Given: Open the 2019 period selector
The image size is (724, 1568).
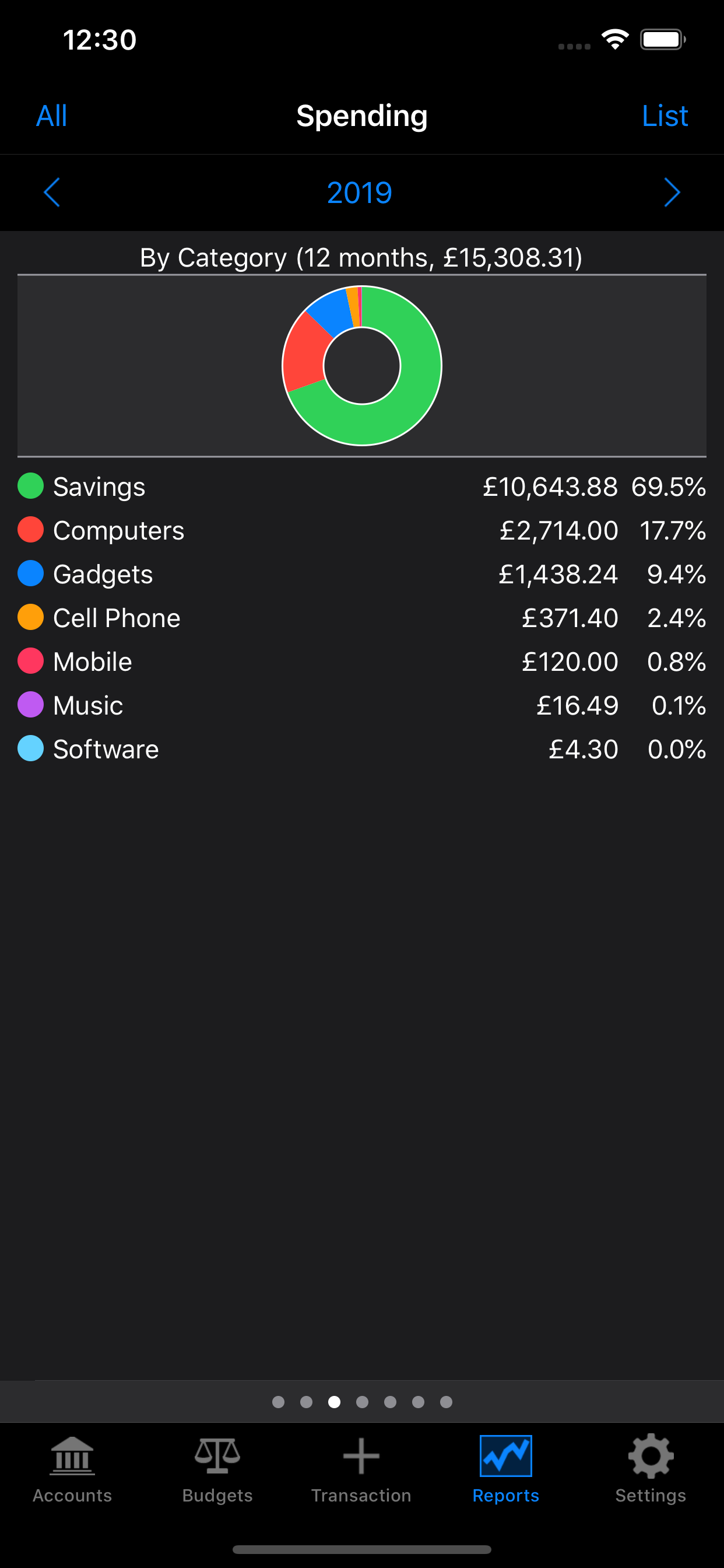Looking at the screenshot, I should [360, 192].
